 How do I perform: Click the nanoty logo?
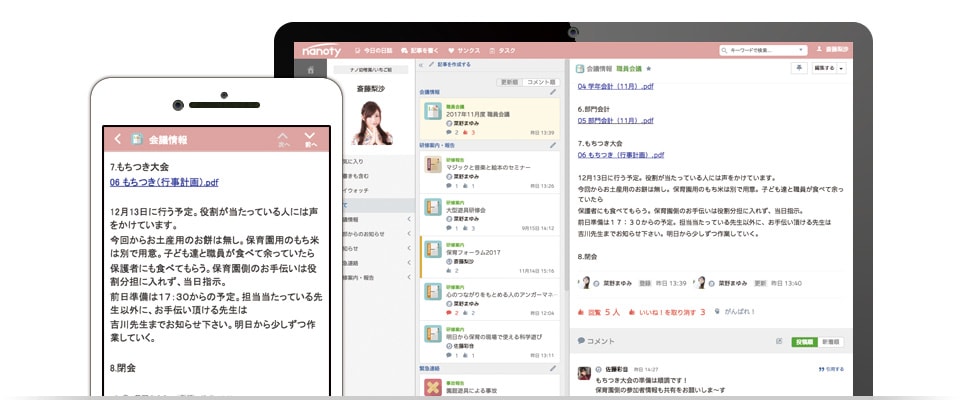[x=321, y=50]
